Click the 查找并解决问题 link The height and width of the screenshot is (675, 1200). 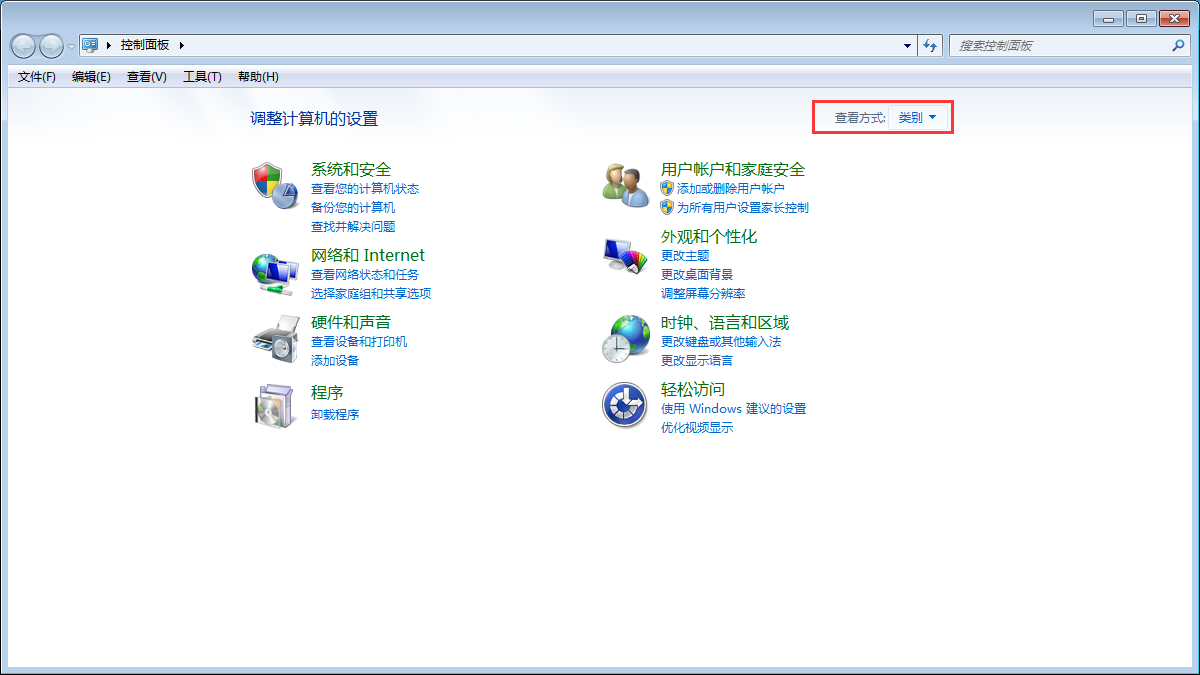353,226
